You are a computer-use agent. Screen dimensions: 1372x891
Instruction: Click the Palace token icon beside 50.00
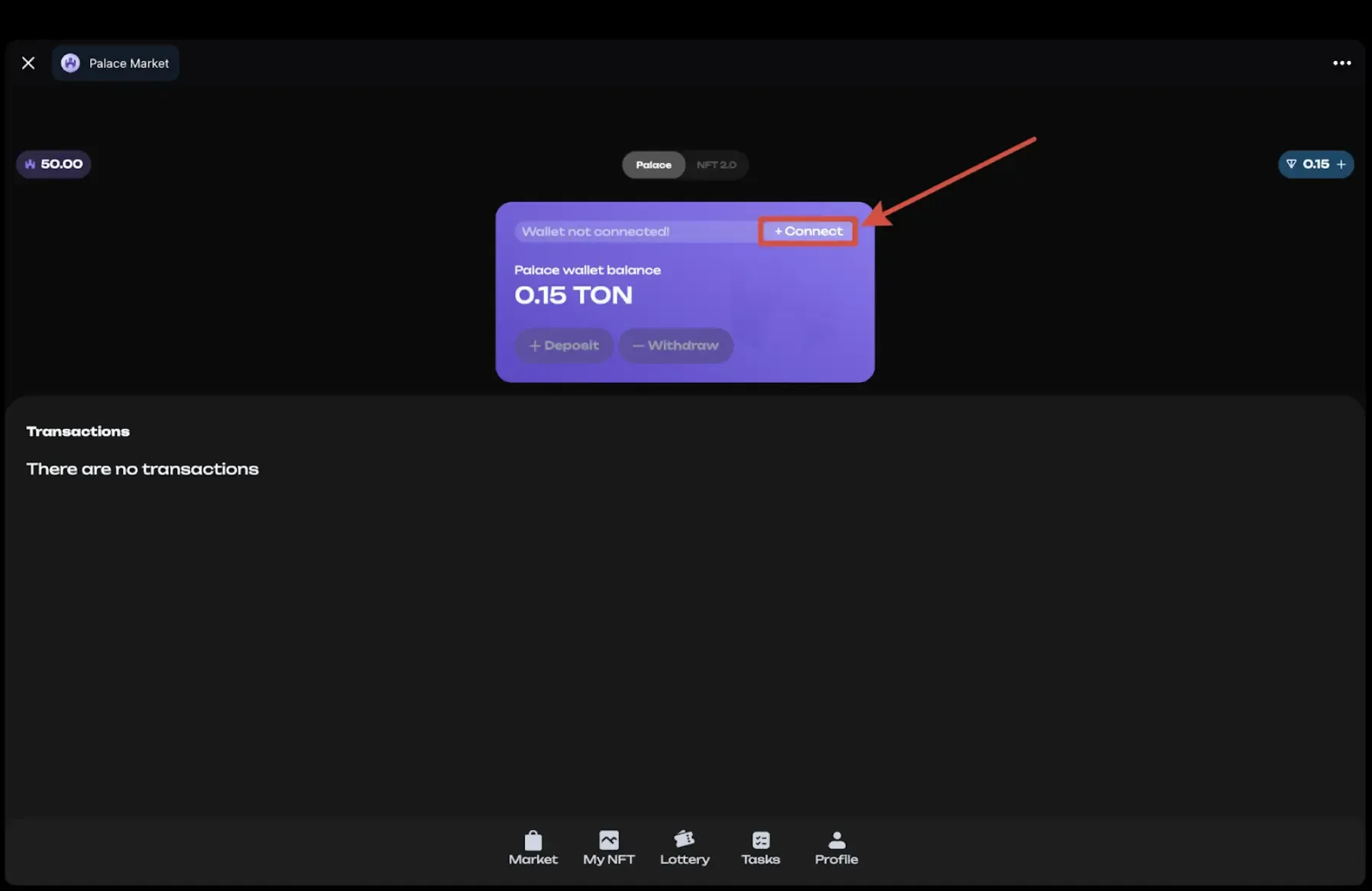click(x=31, y=164)
